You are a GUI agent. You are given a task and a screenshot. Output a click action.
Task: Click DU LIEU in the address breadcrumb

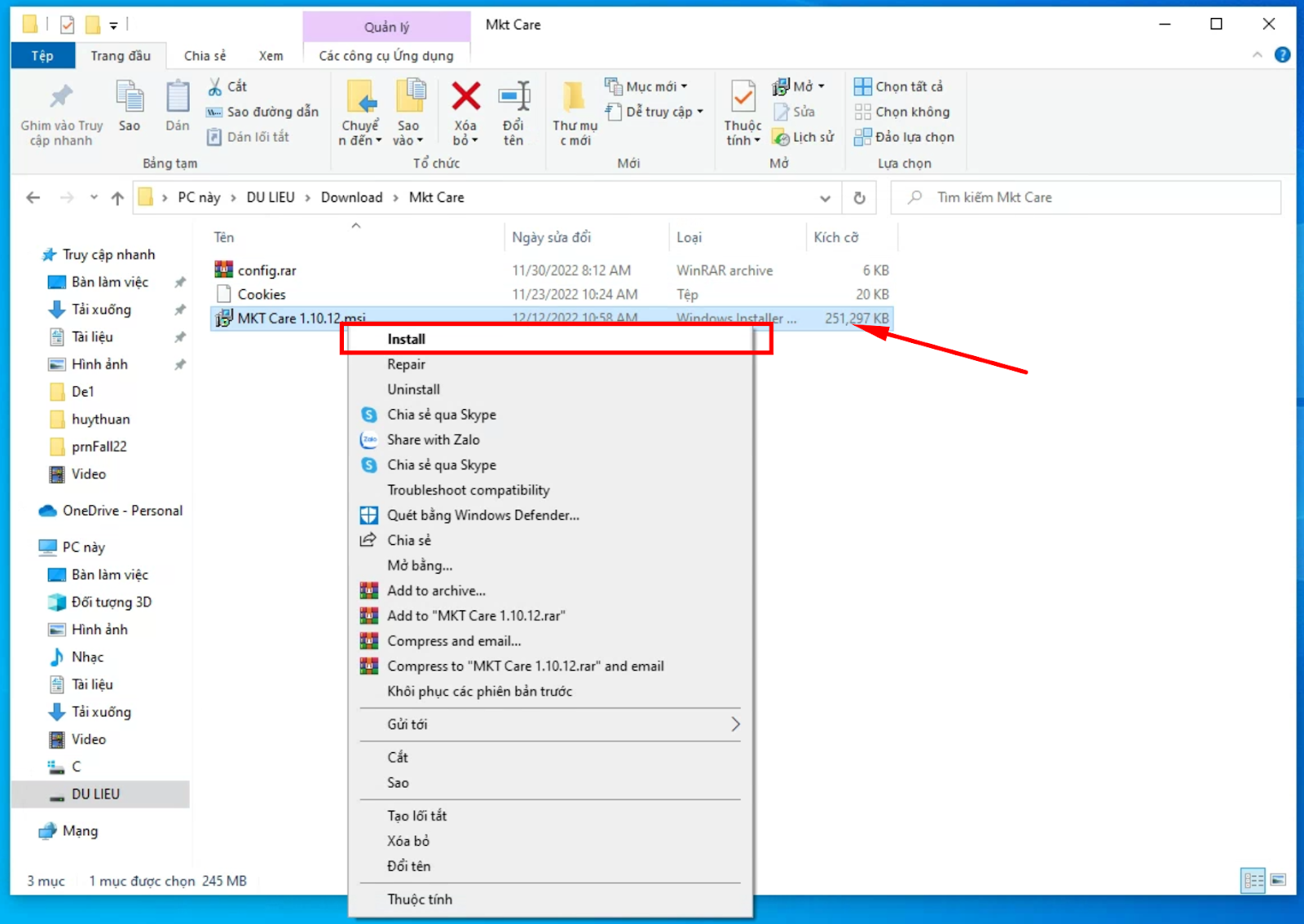[271, 197]
